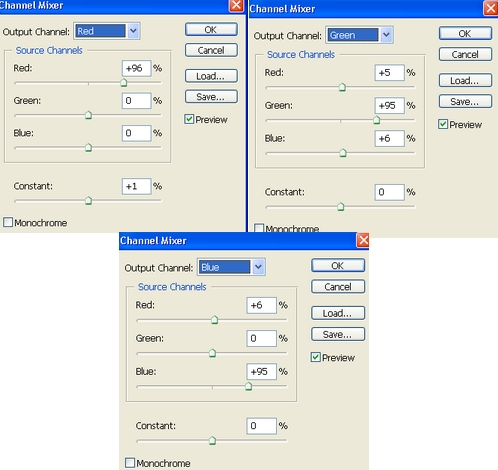Open the Output Channel dropdown showing Red
The height and width of the screenshot is (470, 498).
[107, 31]
